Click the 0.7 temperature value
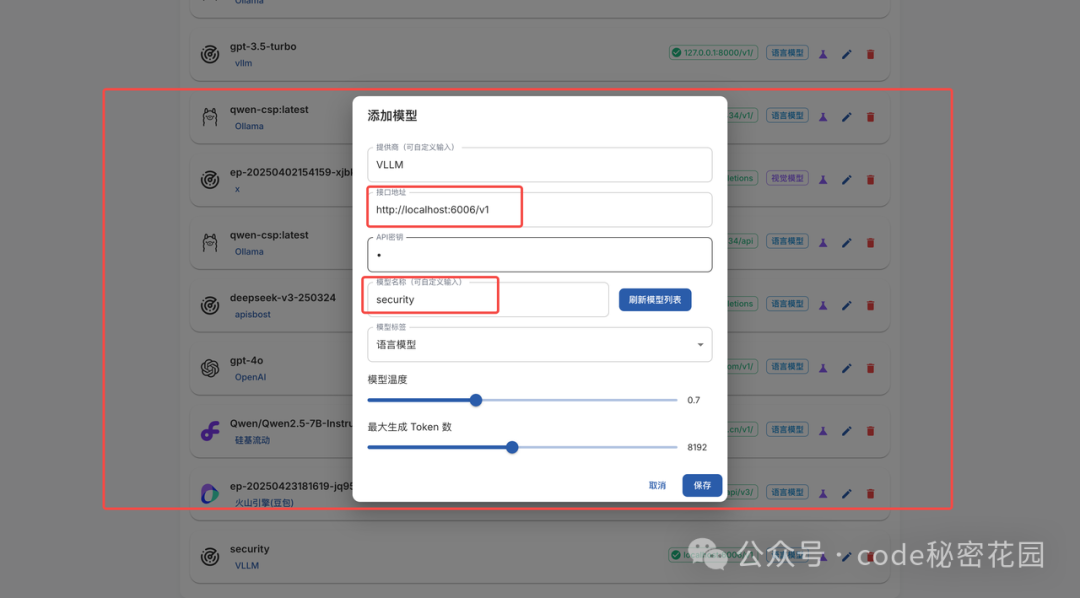Image resolution: width=1080 pixels, height=598 pixels. pyautogui.click(x=694, y=400)
